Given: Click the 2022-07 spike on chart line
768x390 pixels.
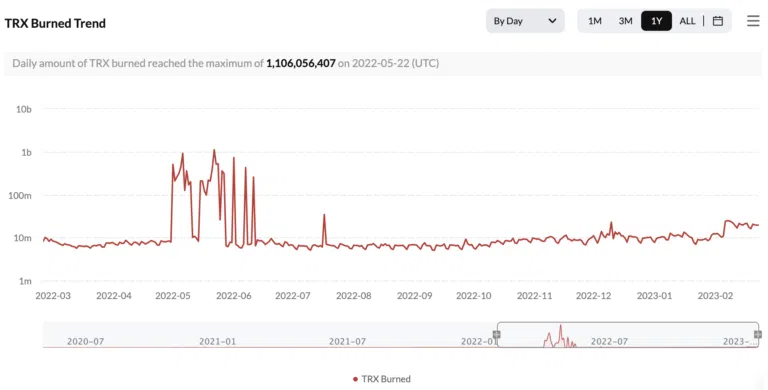Looking at the screenshot, I should coord(324,215).
